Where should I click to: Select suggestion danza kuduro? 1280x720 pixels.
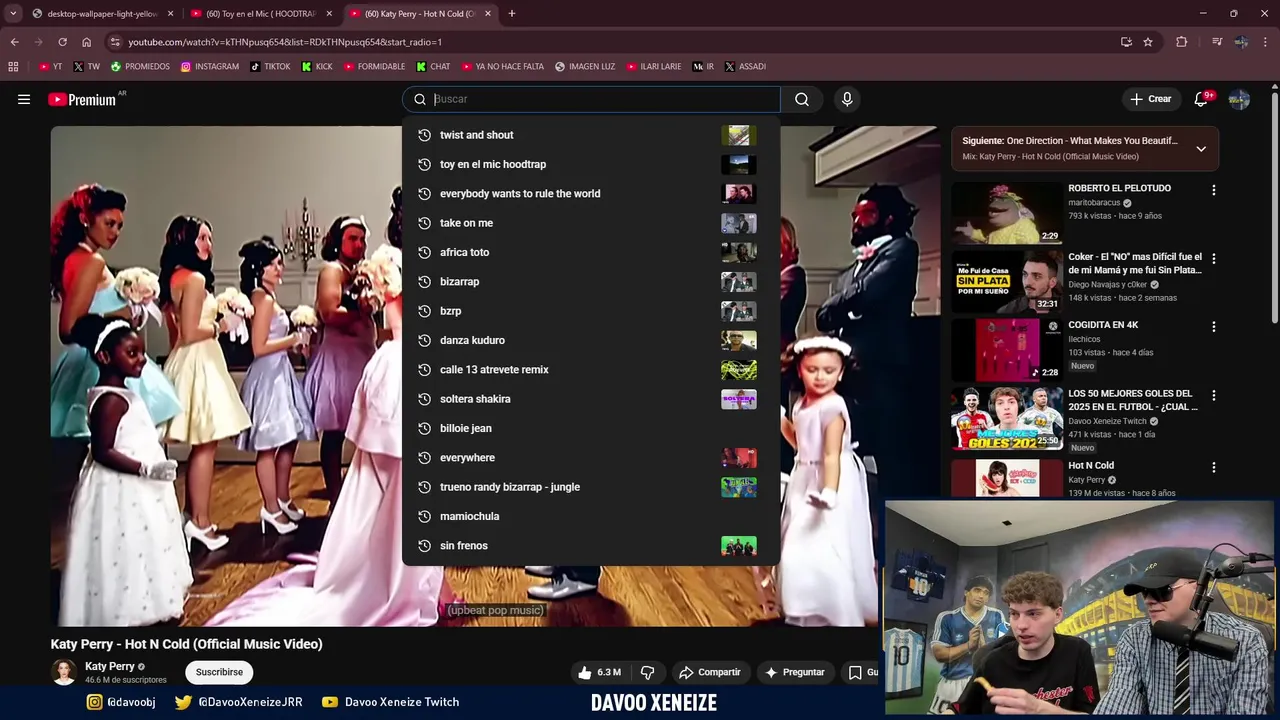(x=591, y=340)
